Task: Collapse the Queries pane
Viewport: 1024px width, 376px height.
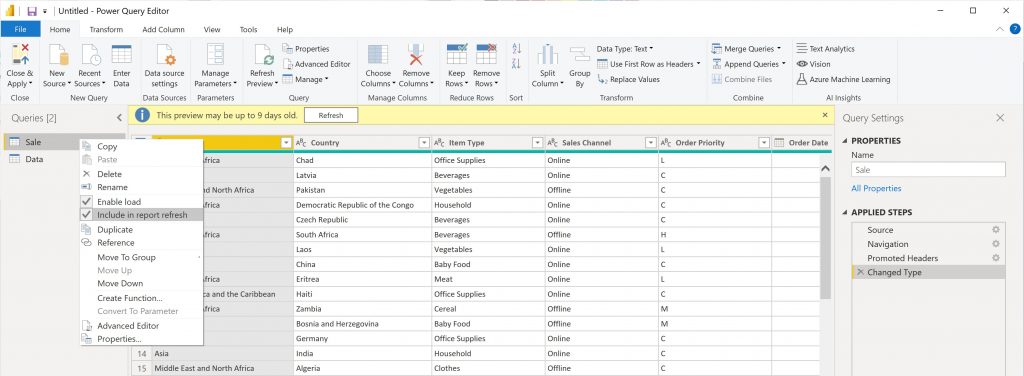Action: [x=119, y=118]
